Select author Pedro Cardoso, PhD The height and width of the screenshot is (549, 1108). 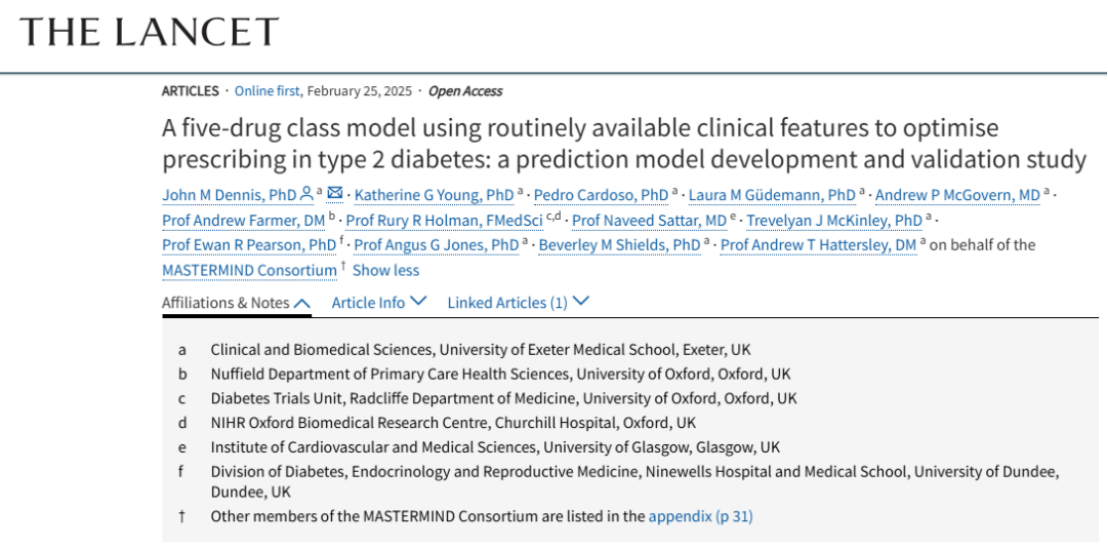pos(601,194)
